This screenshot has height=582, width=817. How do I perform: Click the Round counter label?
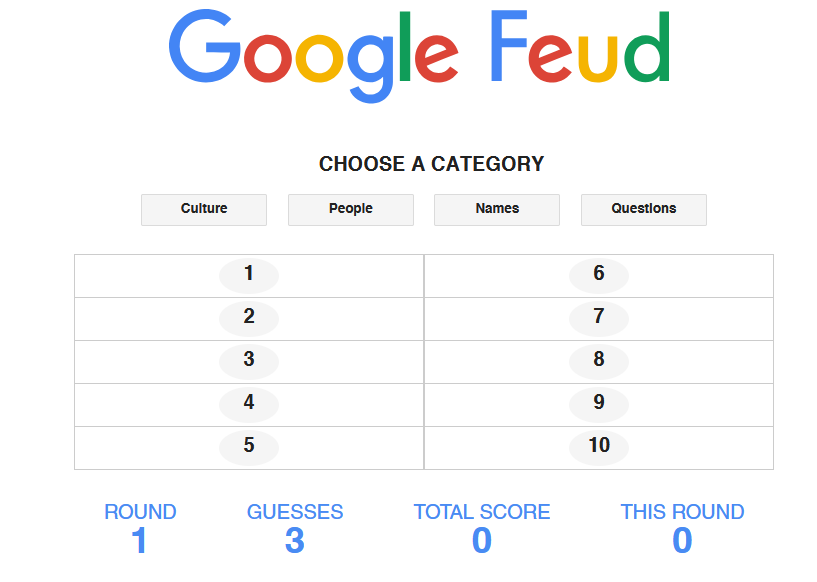[140, 512]
